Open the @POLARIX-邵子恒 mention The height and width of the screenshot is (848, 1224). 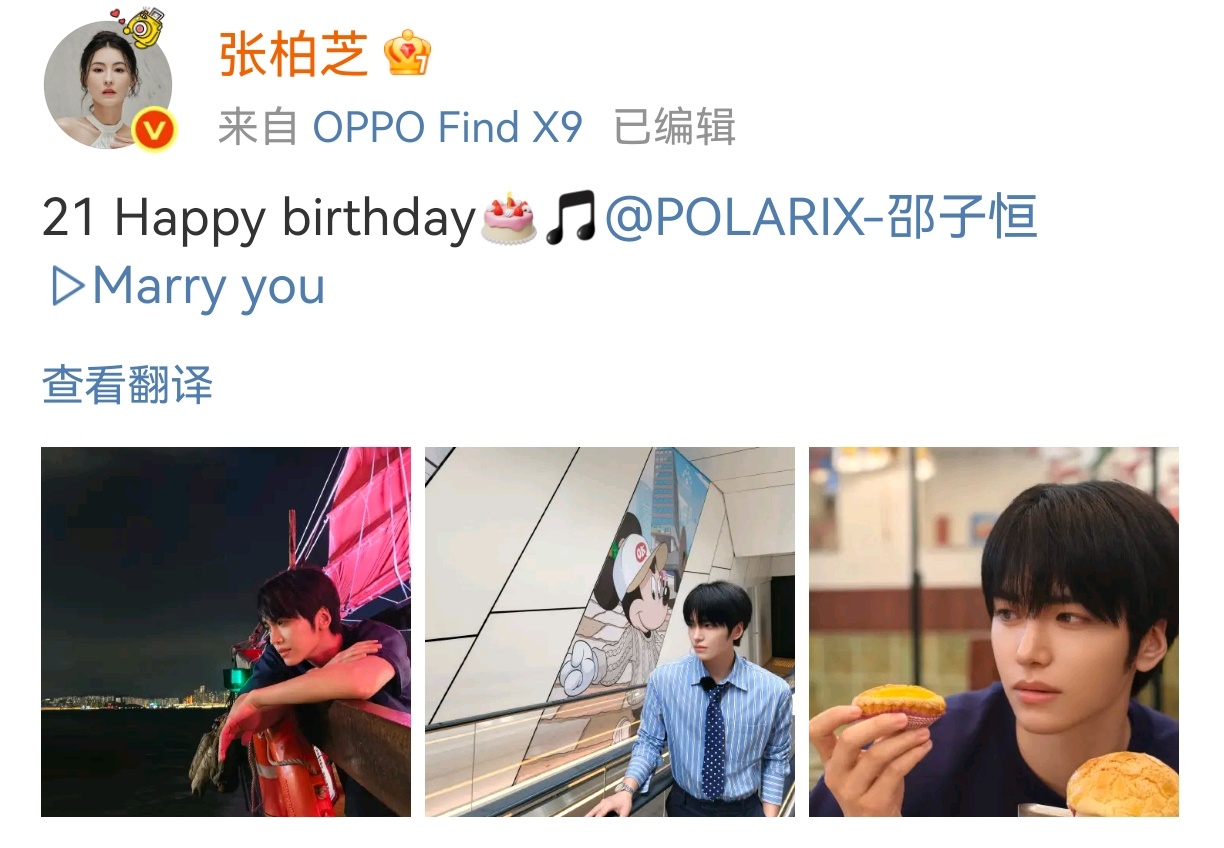[821, 218]
